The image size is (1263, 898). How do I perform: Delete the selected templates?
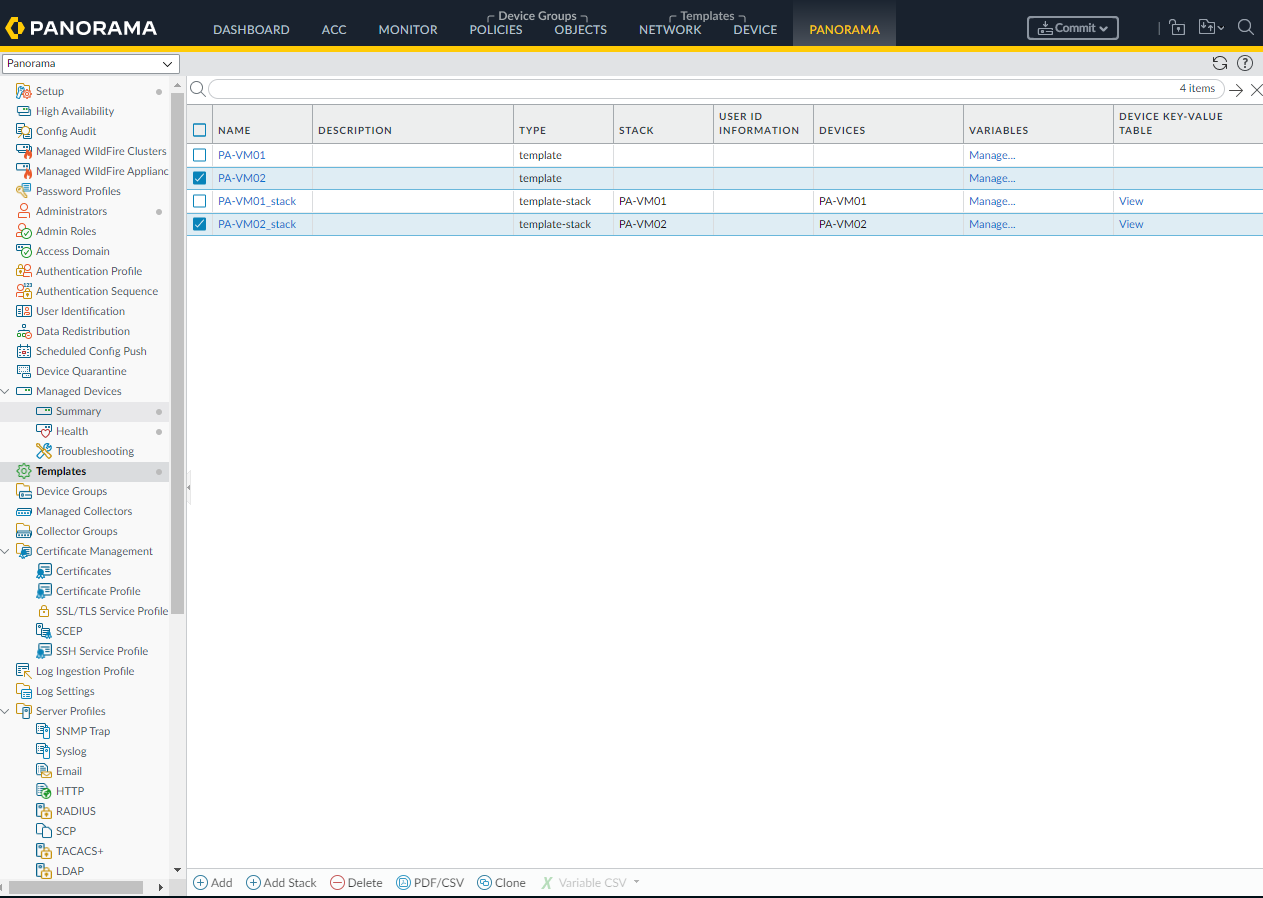(x=356, y=883)
